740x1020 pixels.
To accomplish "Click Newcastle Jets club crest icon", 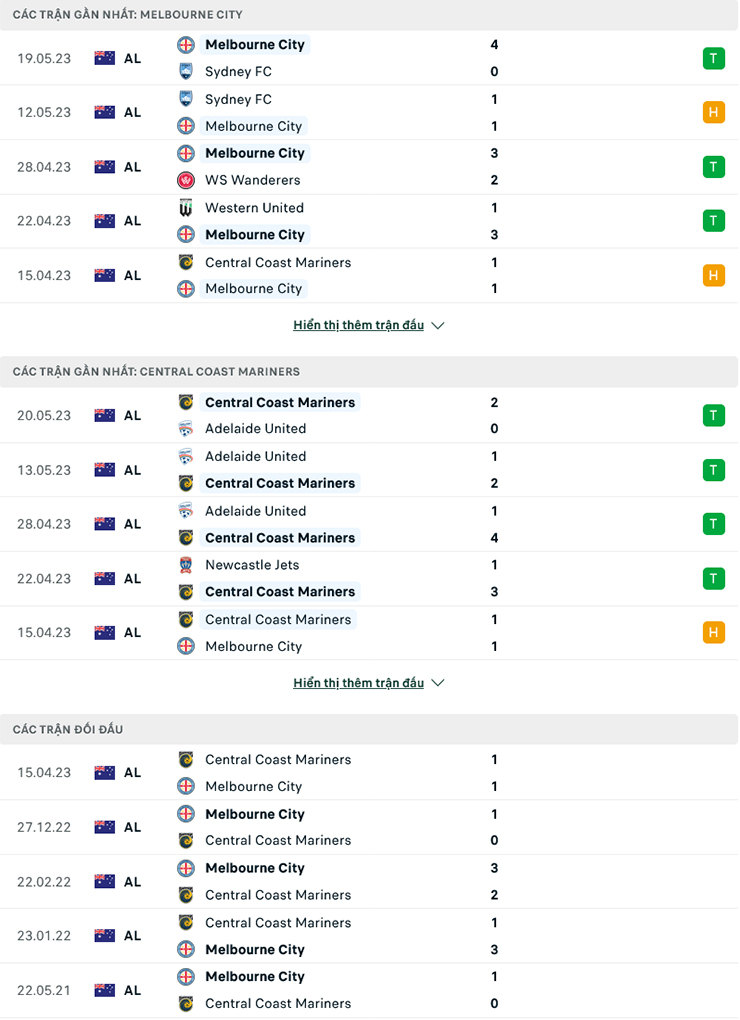I will (x=185, y=565).
